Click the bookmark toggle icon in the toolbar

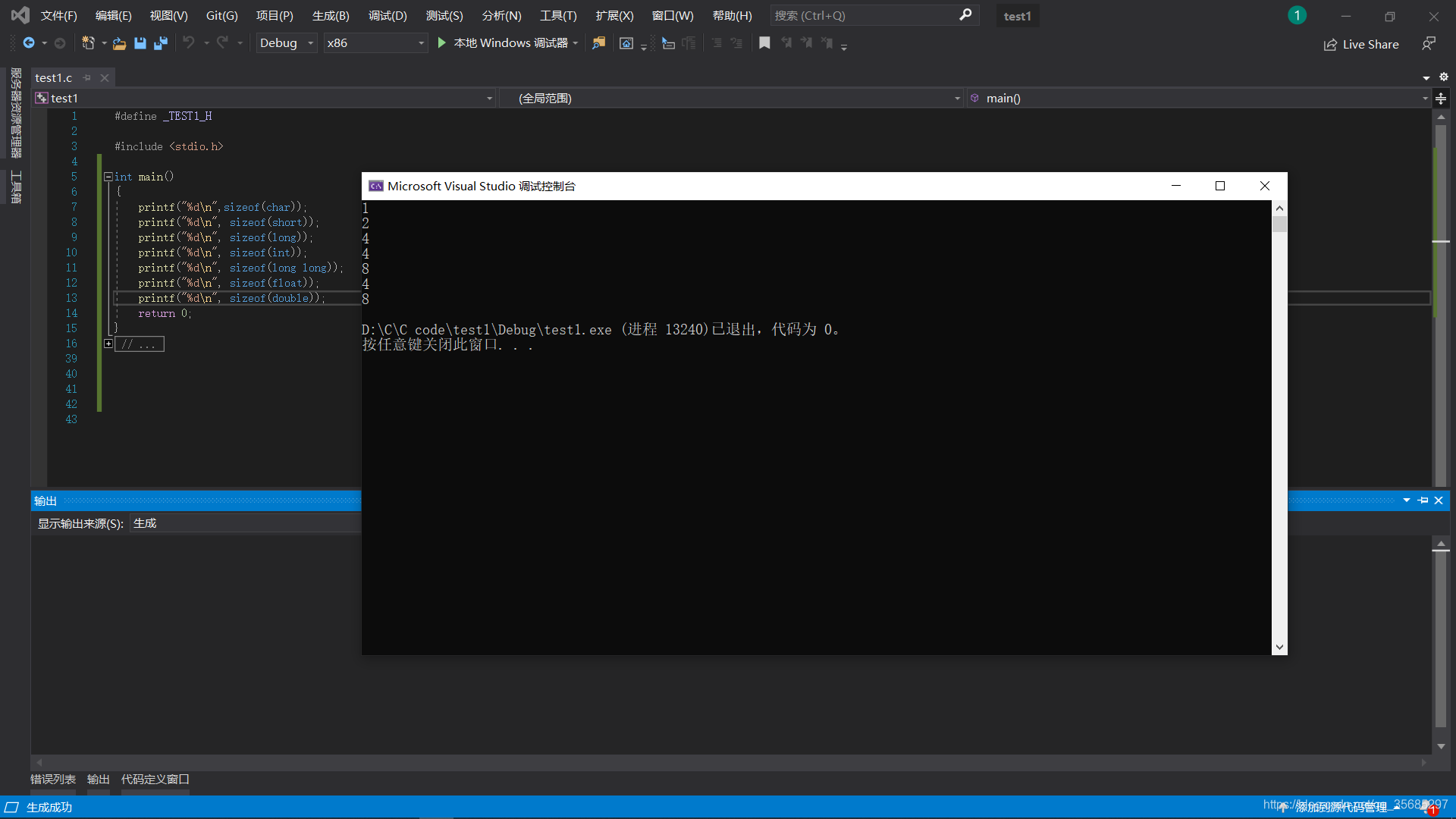[764, 43]
